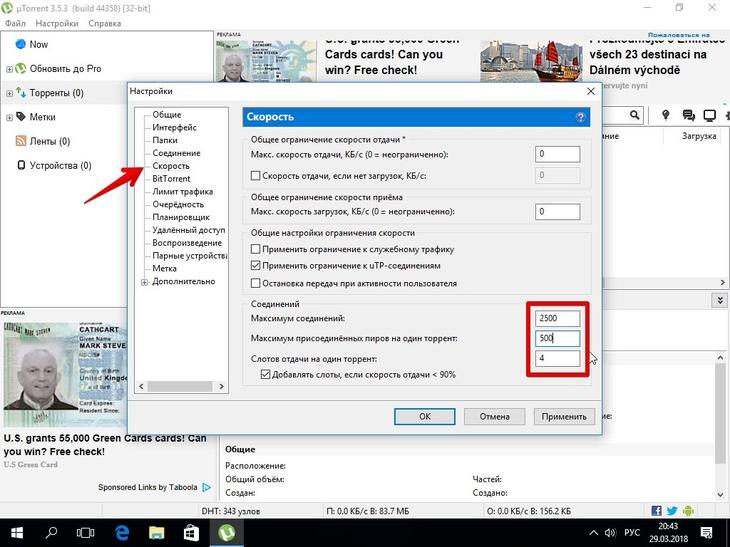
Task: Expand the Торренты (0) tree node
Action: (x=9, y=93)
